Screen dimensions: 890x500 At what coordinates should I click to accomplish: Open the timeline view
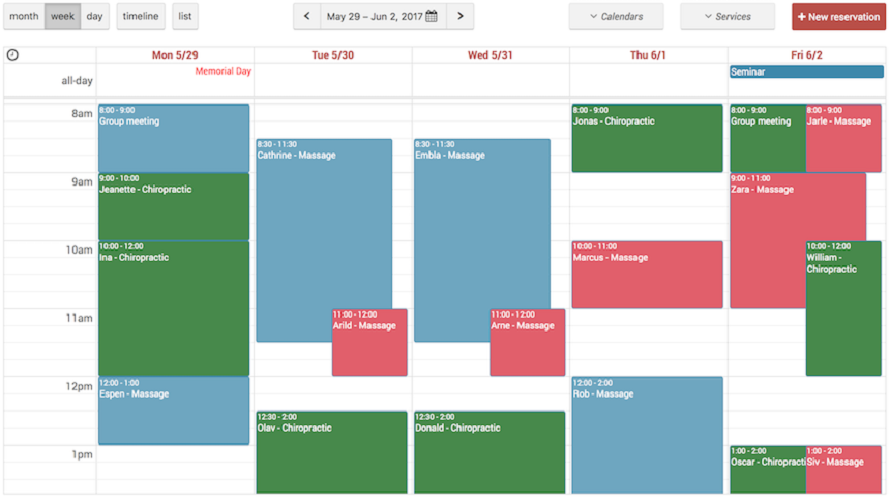141,16
